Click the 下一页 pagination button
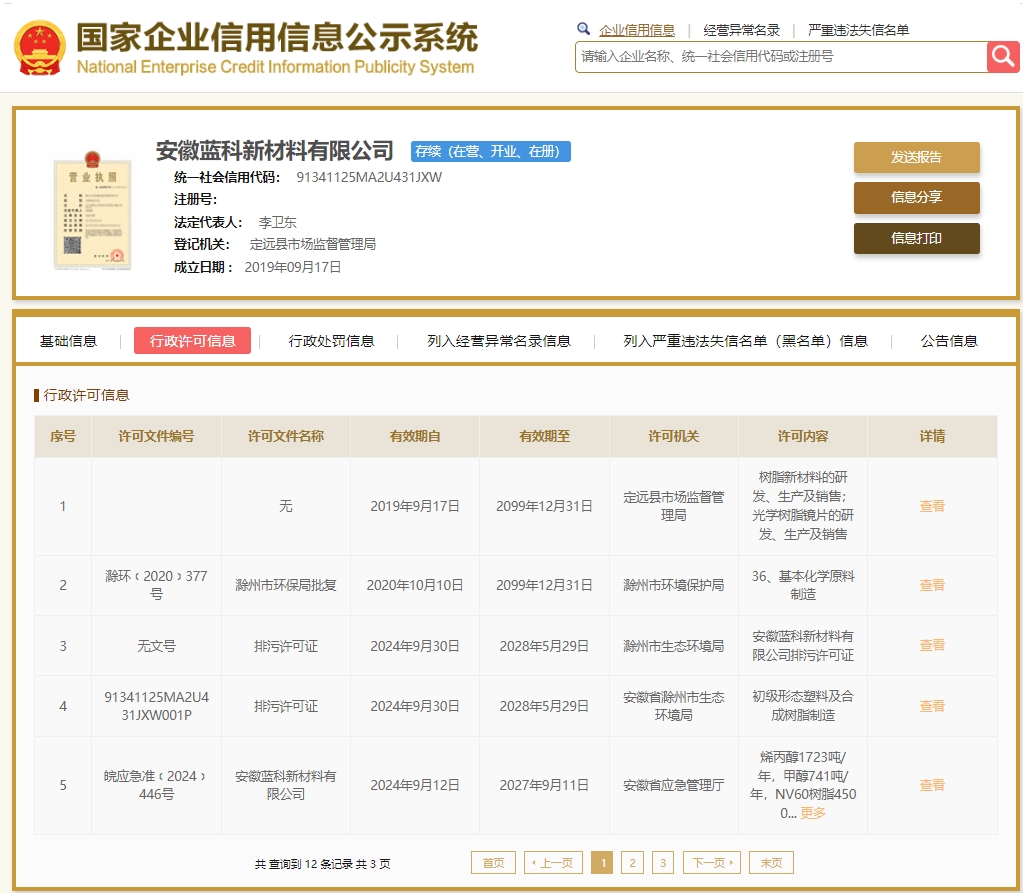Image resolution: width=1023 pixels, height=893 pixels. click(x=712, y=862)
